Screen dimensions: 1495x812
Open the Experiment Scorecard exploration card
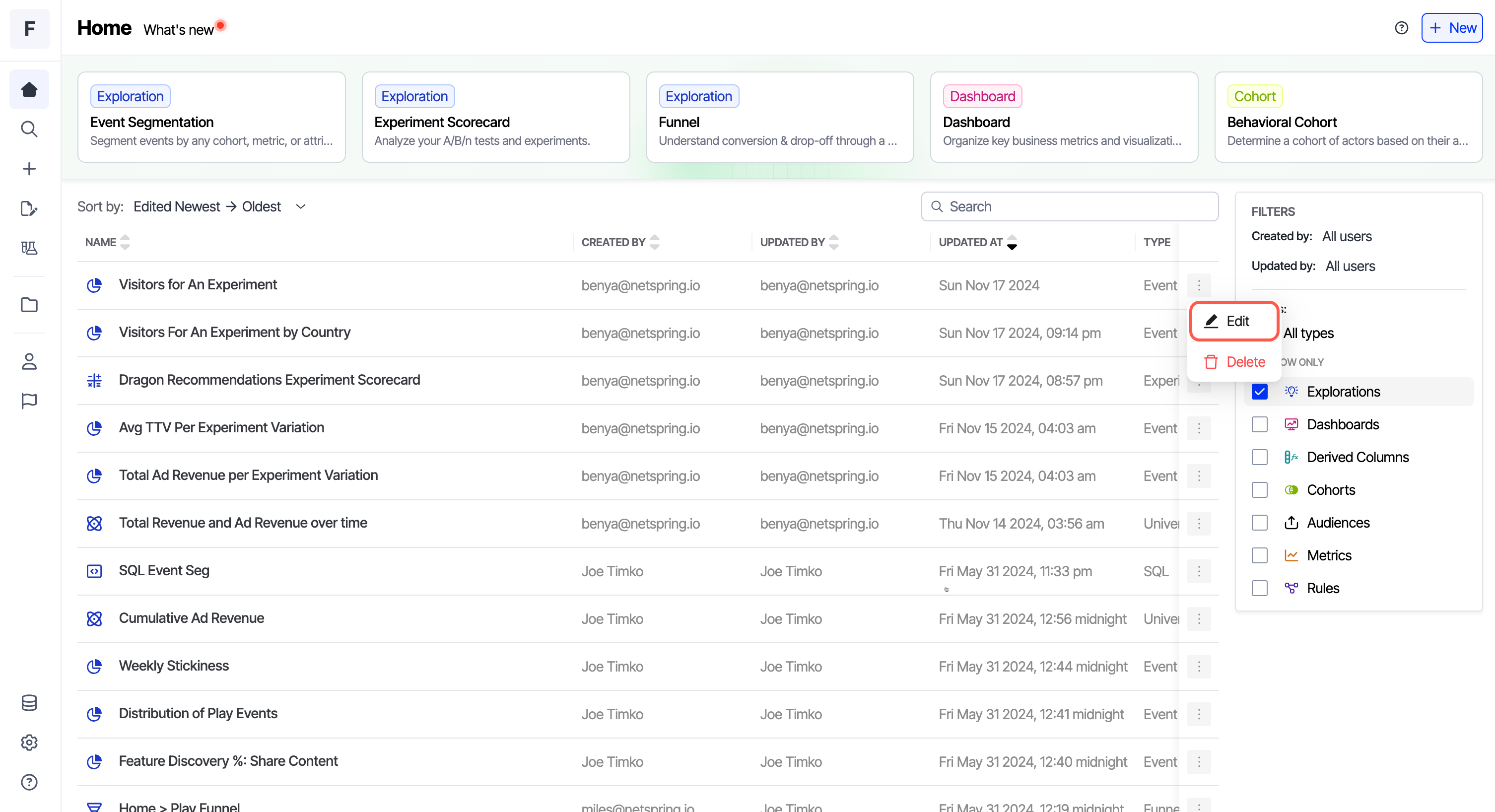coord(496,117)
